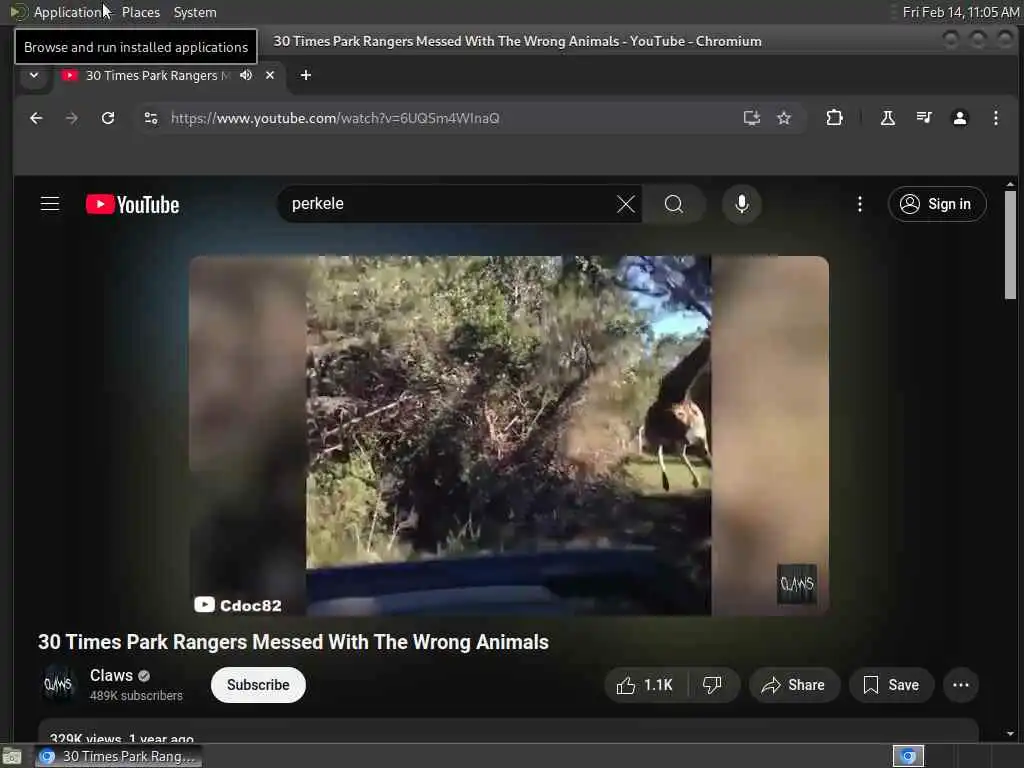Open more actions ellipsis menu
This screenshot has width=1024, height=768.
click(960, 685)
